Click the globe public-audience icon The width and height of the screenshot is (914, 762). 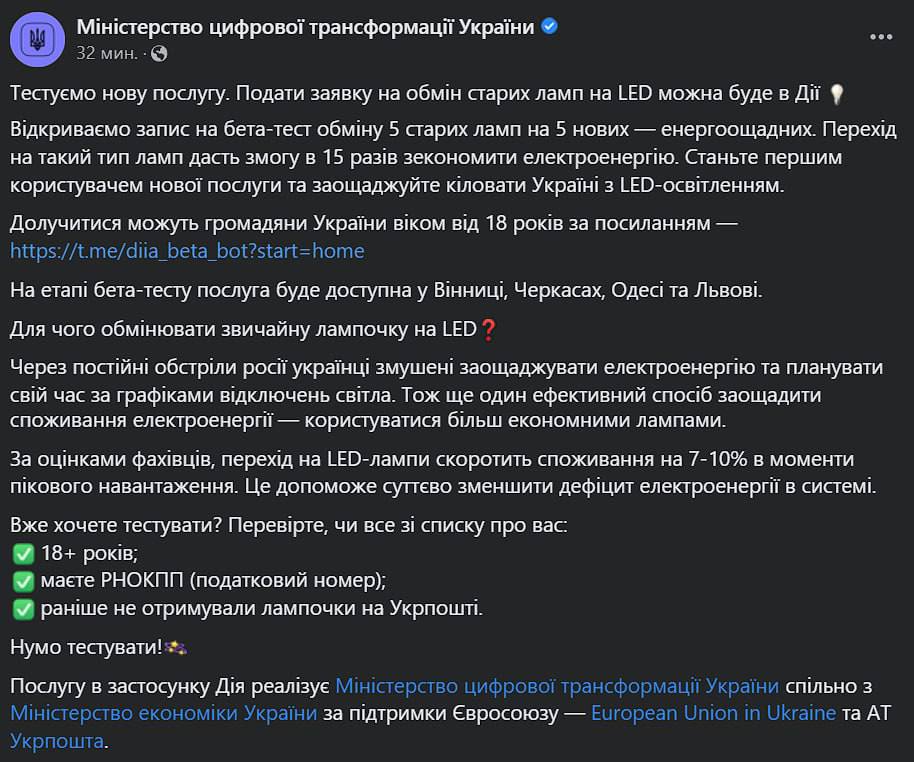click(x=160, y=52)
